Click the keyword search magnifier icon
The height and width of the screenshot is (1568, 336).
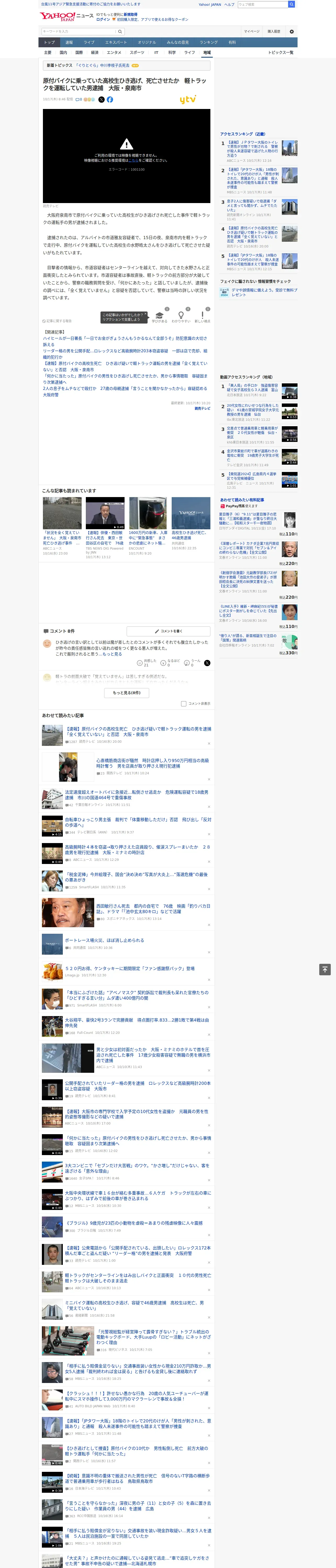120,31
